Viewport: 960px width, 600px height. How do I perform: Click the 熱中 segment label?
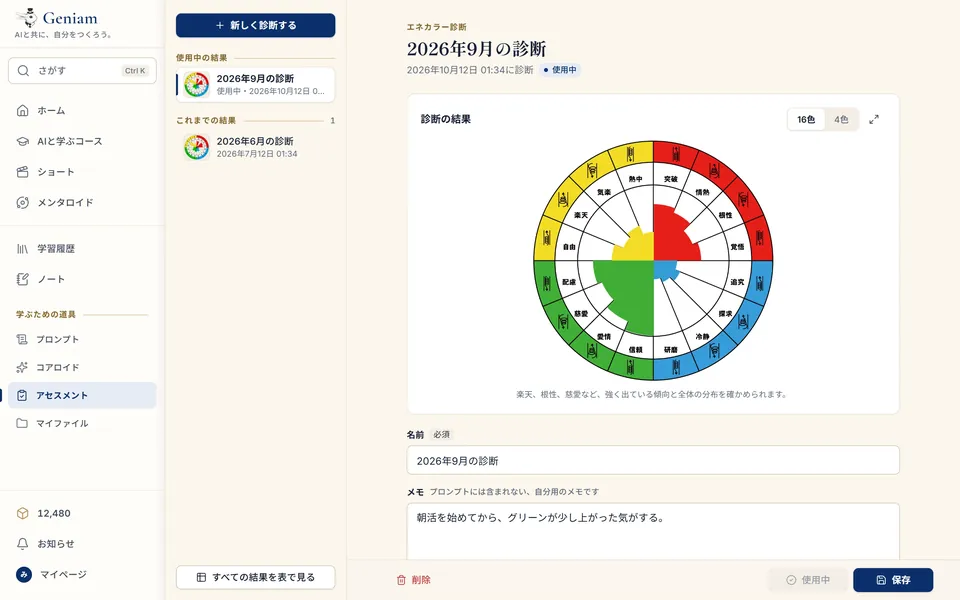636,179
